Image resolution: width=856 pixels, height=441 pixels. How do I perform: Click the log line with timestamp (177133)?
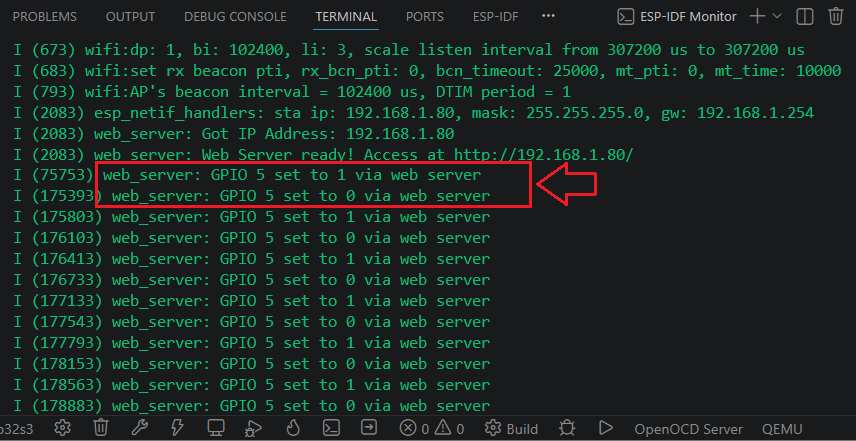pyautogui.click(x=251, y=301)
